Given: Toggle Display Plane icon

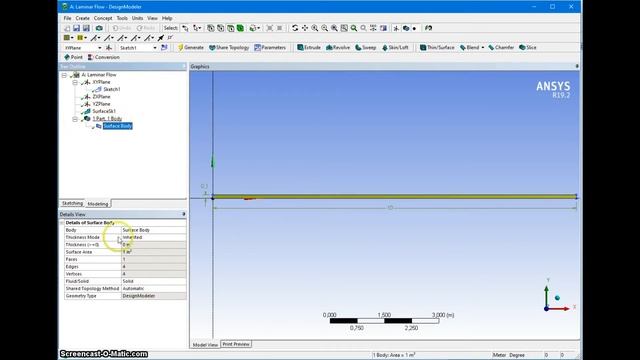Looking at the screenshot, I should [396, 28].
